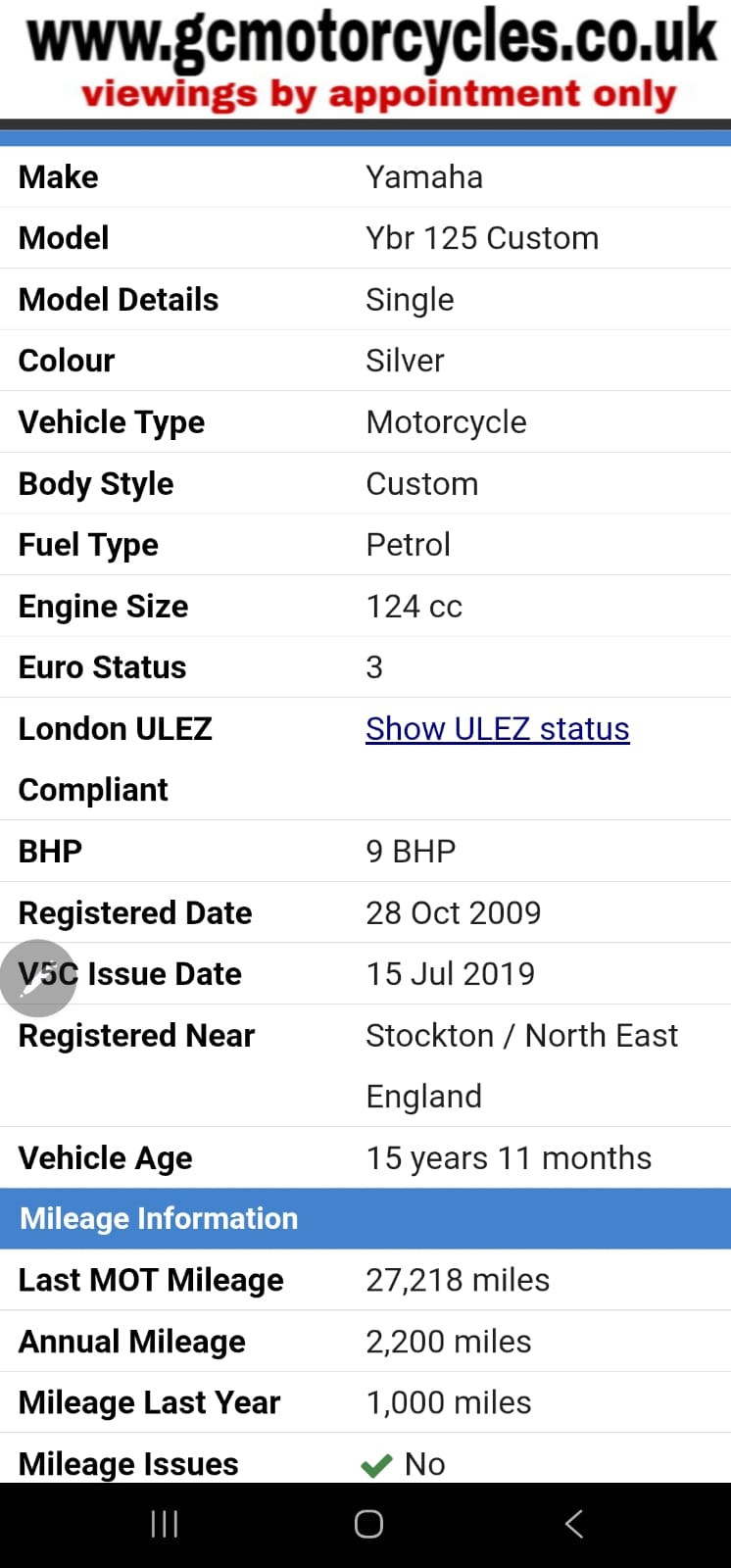This screenshot has height=1568, width=731.
Task: Open the Show ULEZ status link
Action: pyautogui.click(x=497, y=729)
